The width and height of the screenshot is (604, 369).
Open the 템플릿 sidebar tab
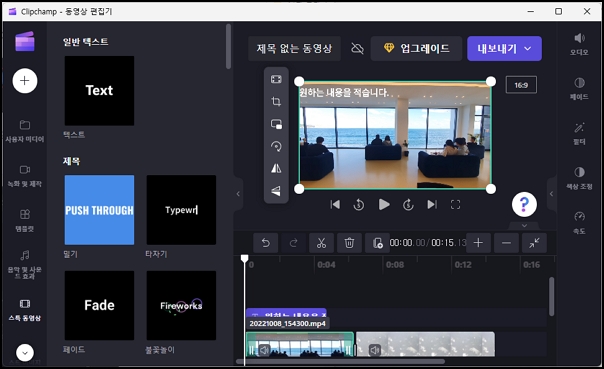click(25, 221)
